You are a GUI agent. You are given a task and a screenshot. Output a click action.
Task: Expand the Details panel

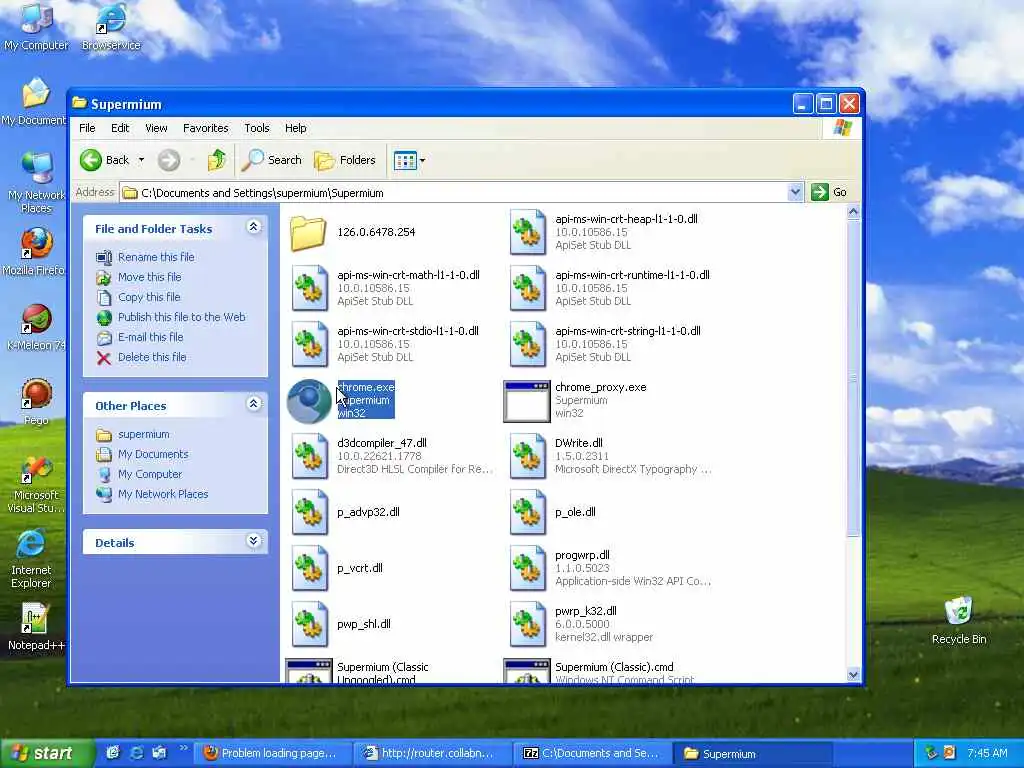click(254, 541)
